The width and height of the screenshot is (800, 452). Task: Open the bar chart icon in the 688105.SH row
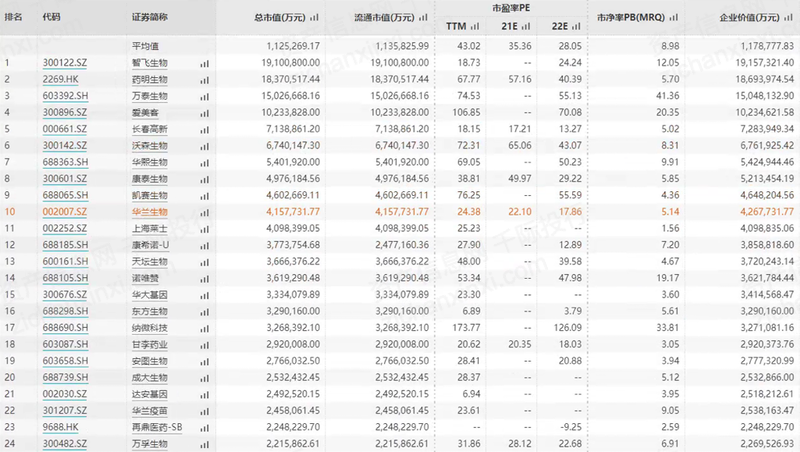click(205, 279)
